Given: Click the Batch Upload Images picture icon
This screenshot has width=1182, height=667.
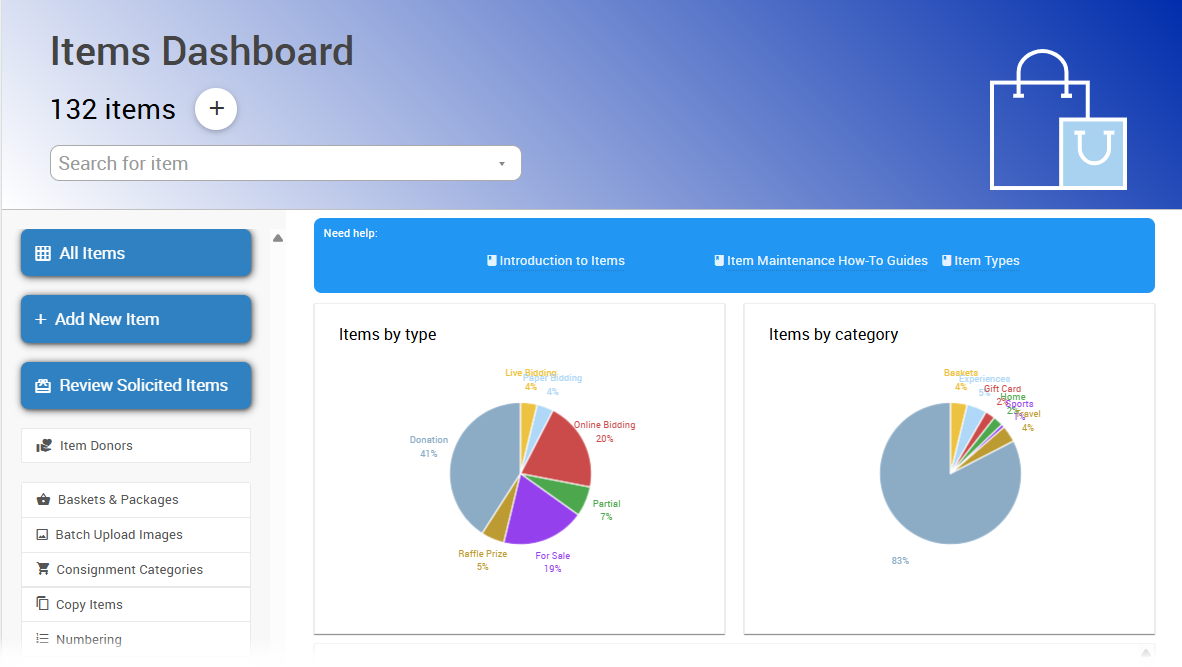Looking at the screenshot, I should coord(42,534).
